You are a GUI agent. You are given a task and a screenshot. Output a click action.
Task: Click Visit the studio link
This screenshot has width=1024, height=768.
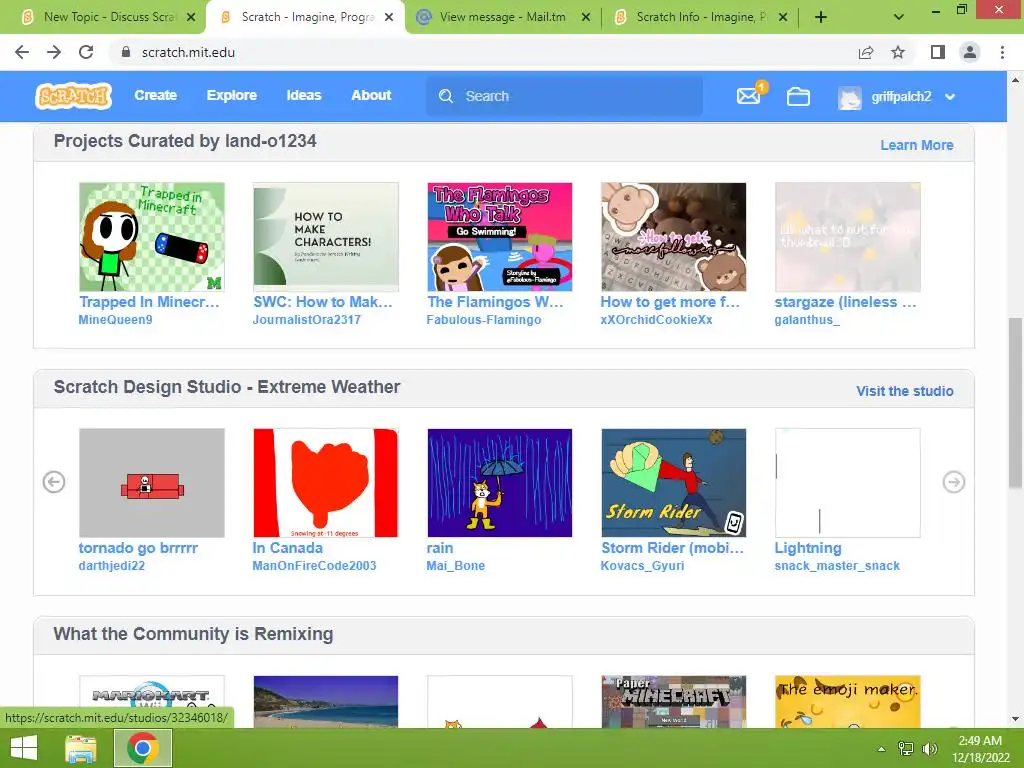tap(904, 391)
